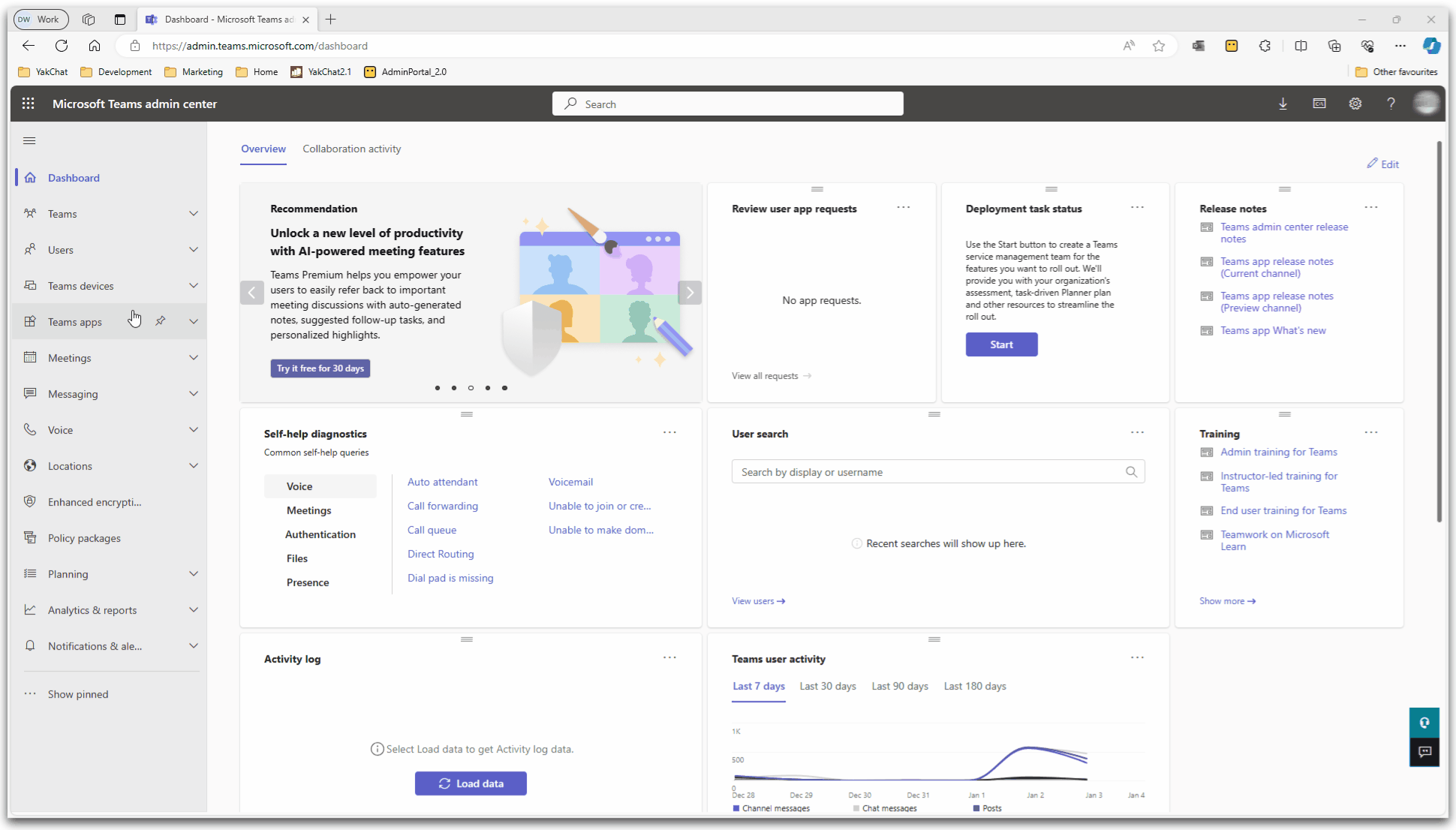Expand the Teams devices chevron
Image resolution: width=1456 pixels, height=830 pixels.
(x=194, y=285)
